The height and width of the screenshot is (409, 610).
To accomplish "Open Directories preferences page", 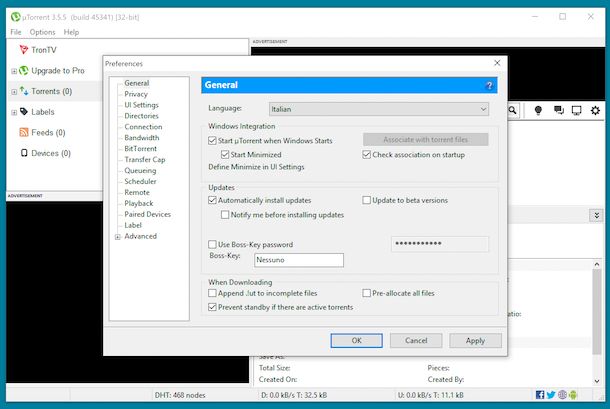I will coord(141,116).
